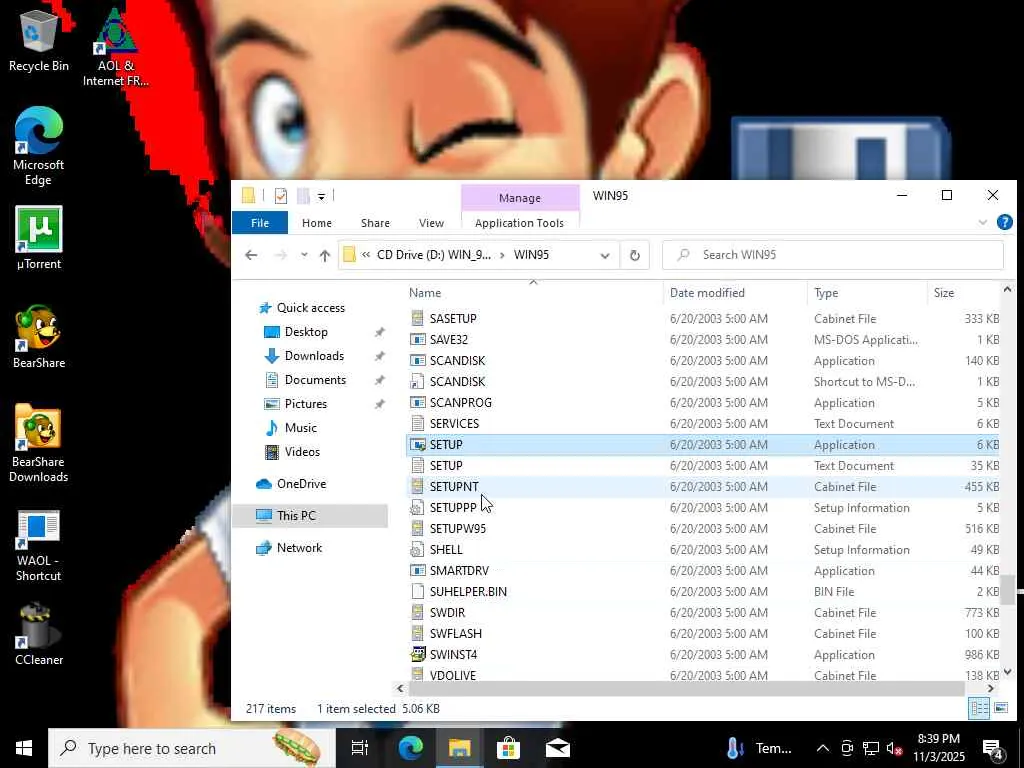1024x768 pixels.
Task: Select the SWINST4 application file
Action: (703, 654)
